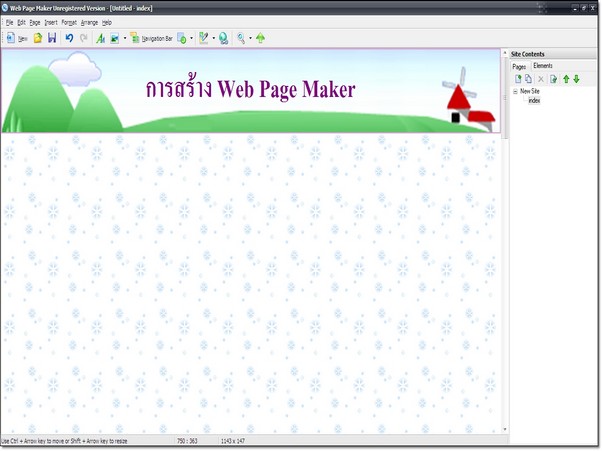Open the Arrange menu
This screenshot has height=451, width=602.
click(89, 23)
